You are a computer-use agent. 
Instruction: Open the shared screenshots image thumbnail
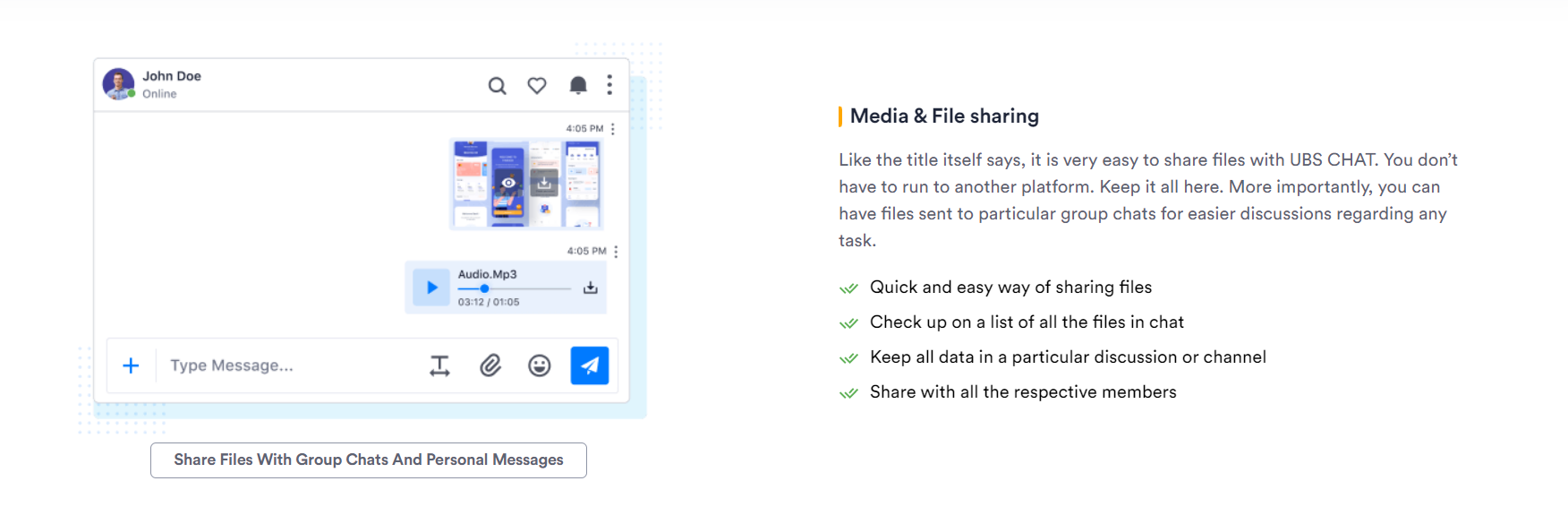click(x=526, y=184)
